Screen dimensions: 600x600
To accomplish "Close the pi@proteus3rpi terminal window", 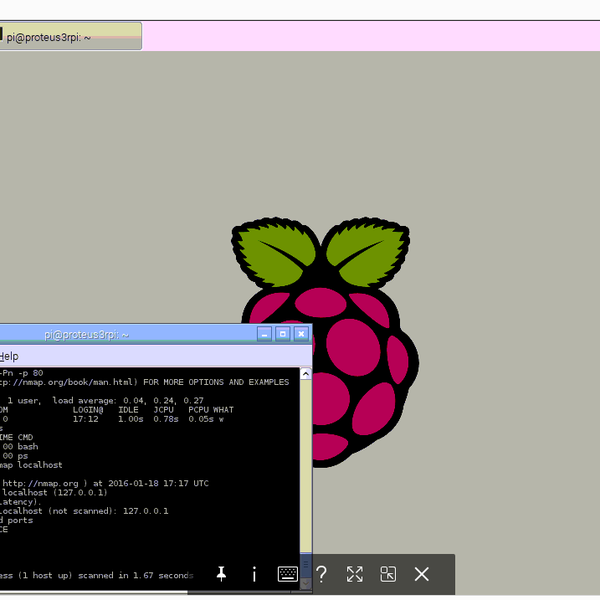I will (x=299, y=334).
